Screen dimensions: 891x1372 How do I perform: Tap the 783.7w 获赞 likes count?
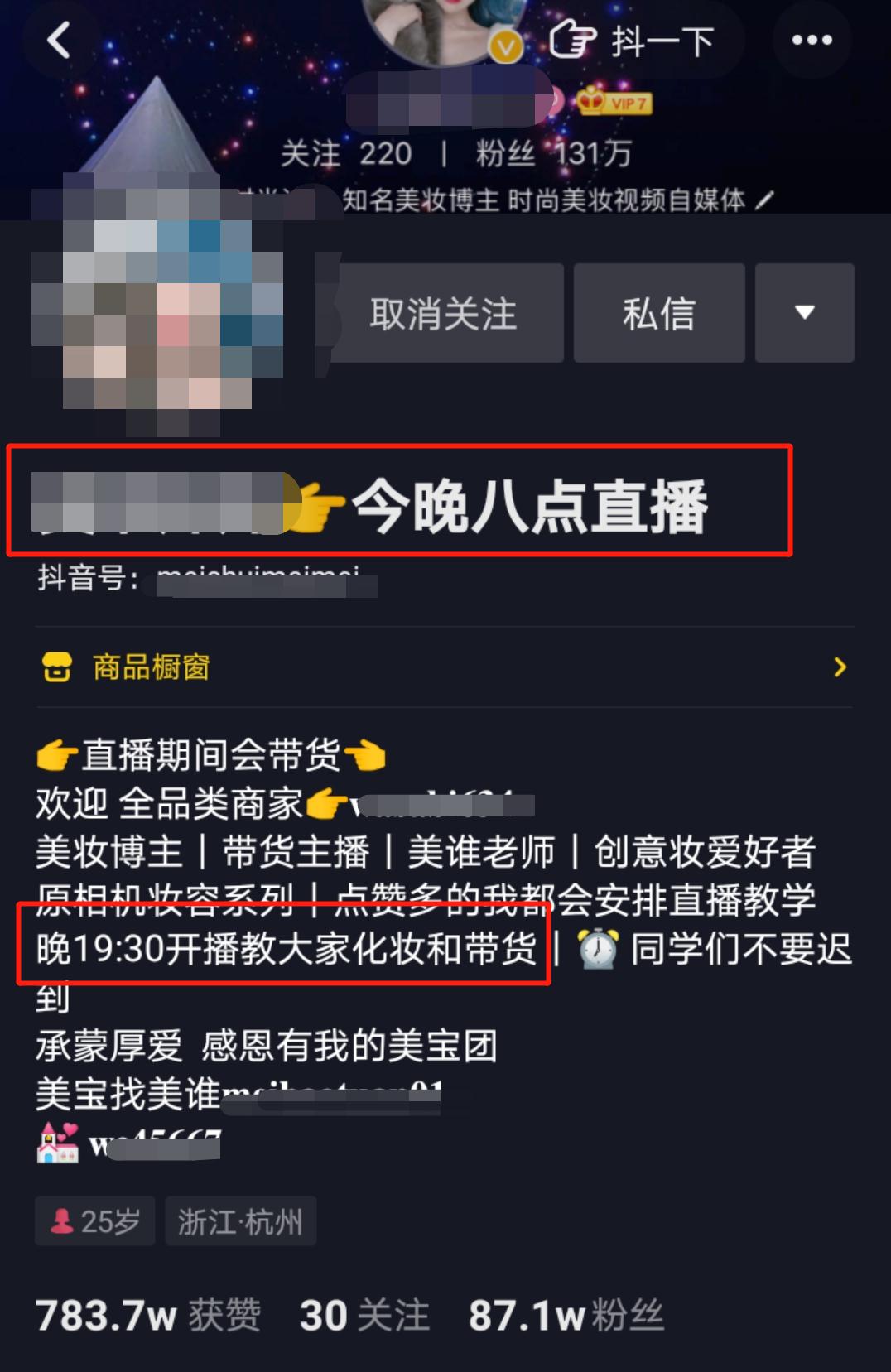148,1315
